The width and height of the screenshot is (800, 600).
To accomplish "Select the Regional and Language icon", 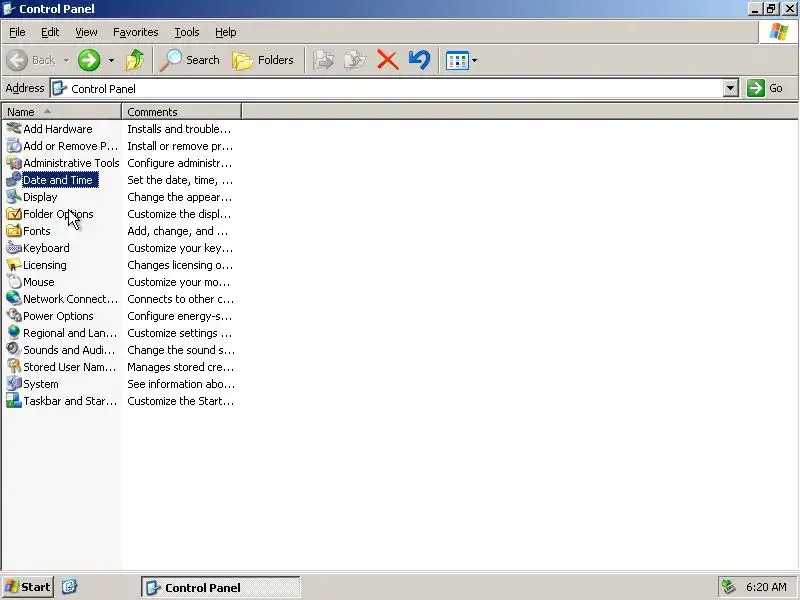I will [x=14, y=333].
